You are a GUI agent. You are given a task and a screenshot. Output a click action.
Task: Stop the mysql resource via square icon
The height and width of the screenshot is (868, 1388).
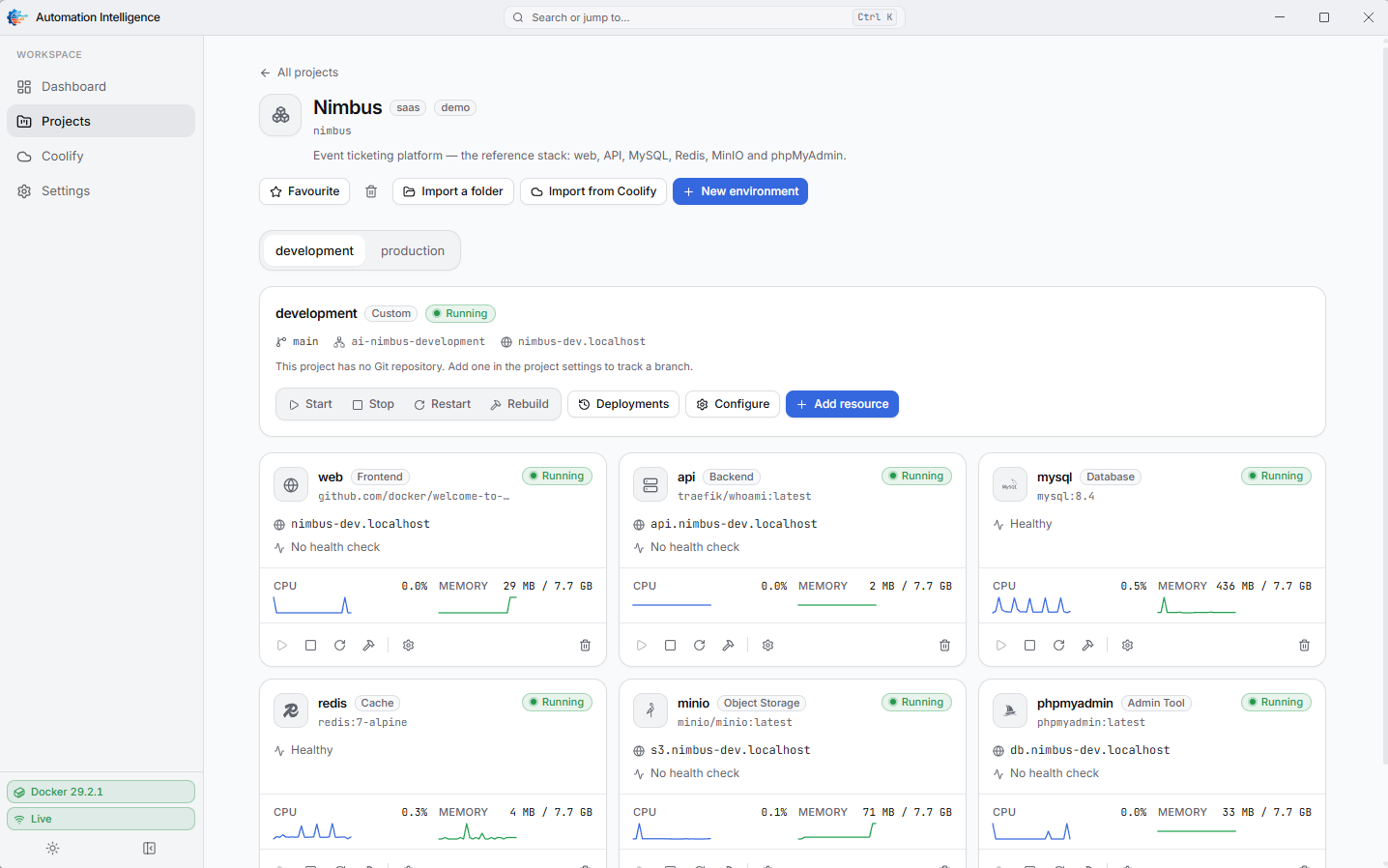click(1030, 645)
